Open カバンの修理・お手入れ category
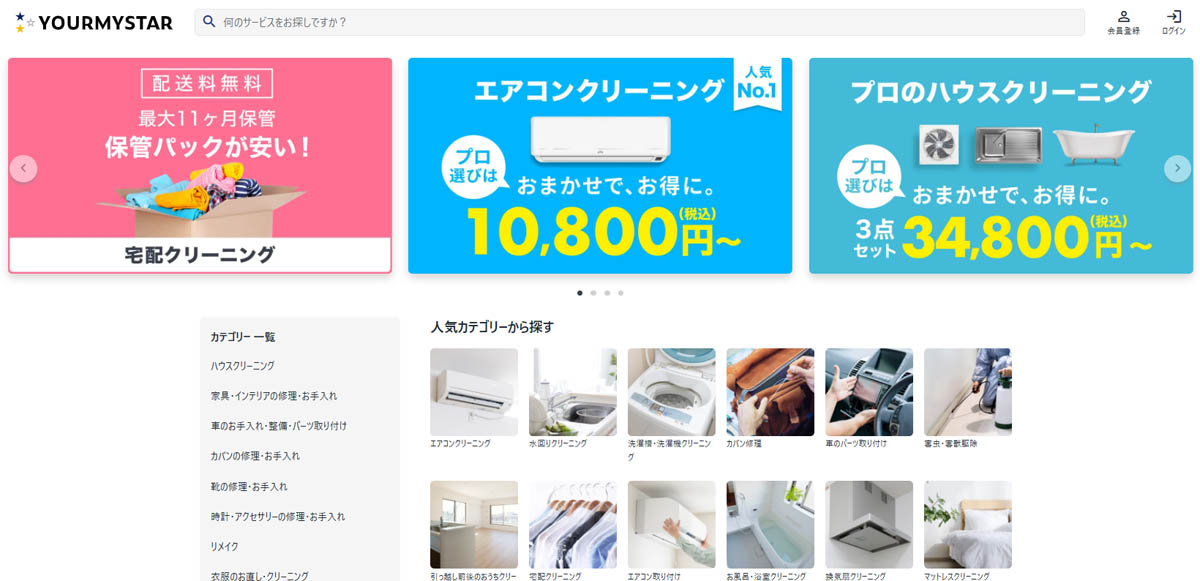1200x581 pixels. click(255, 456)
